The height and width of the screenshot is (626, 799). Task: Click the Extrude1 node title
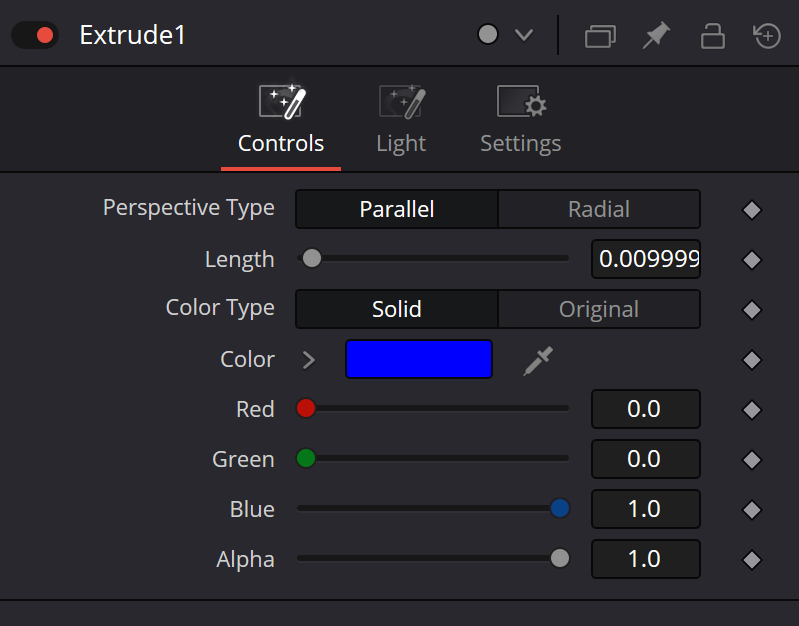pos(132,35)
